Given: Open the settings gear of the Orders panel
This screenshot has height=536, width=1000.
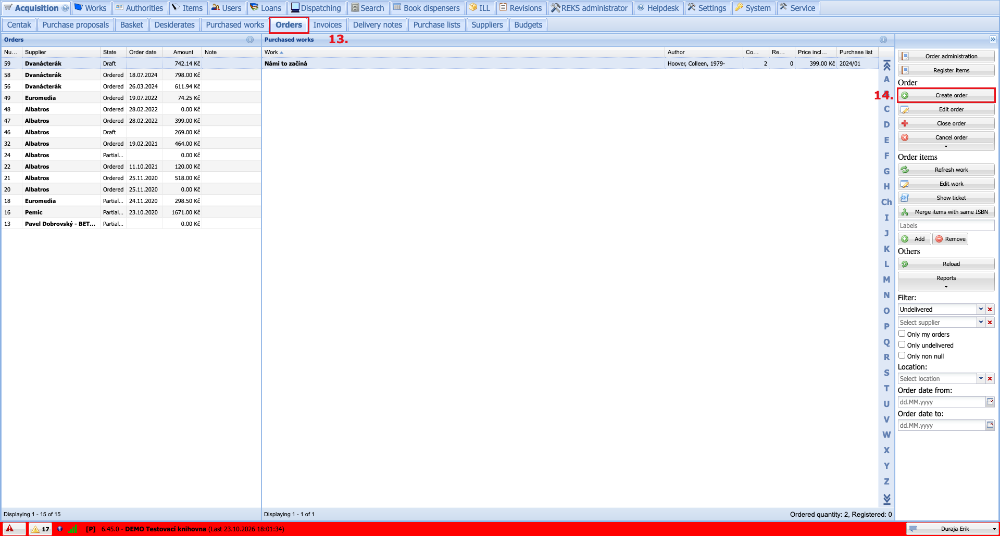Looking at the screenshot, I should pyautogui.click(x=250, y=40).
